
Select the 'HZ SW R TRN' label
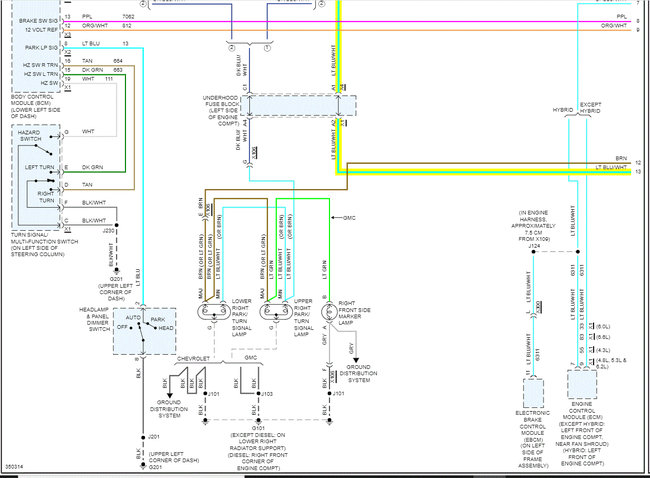(x=41, y=65)
